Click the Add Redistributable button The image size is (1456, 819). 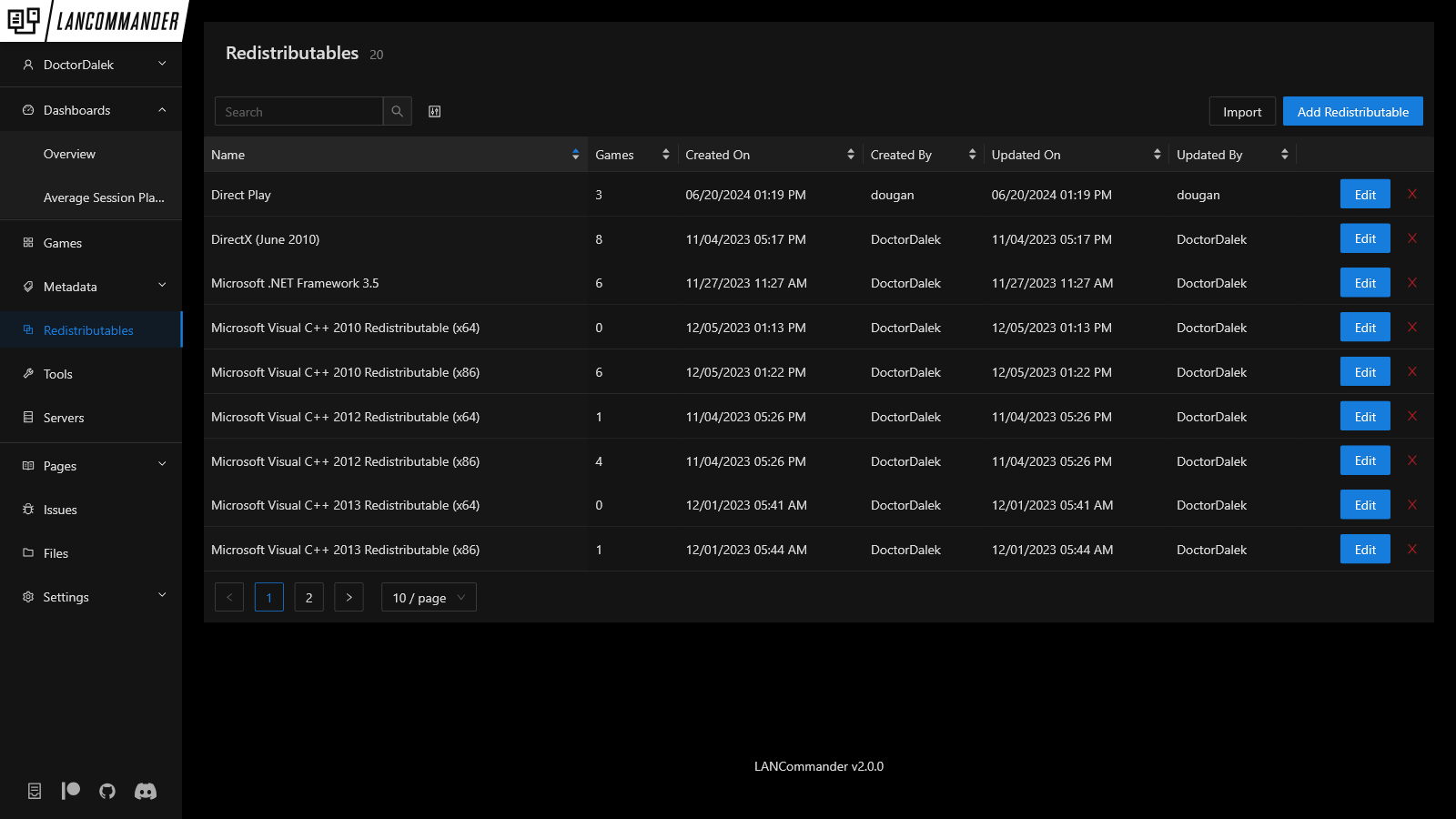(1352, 111)
